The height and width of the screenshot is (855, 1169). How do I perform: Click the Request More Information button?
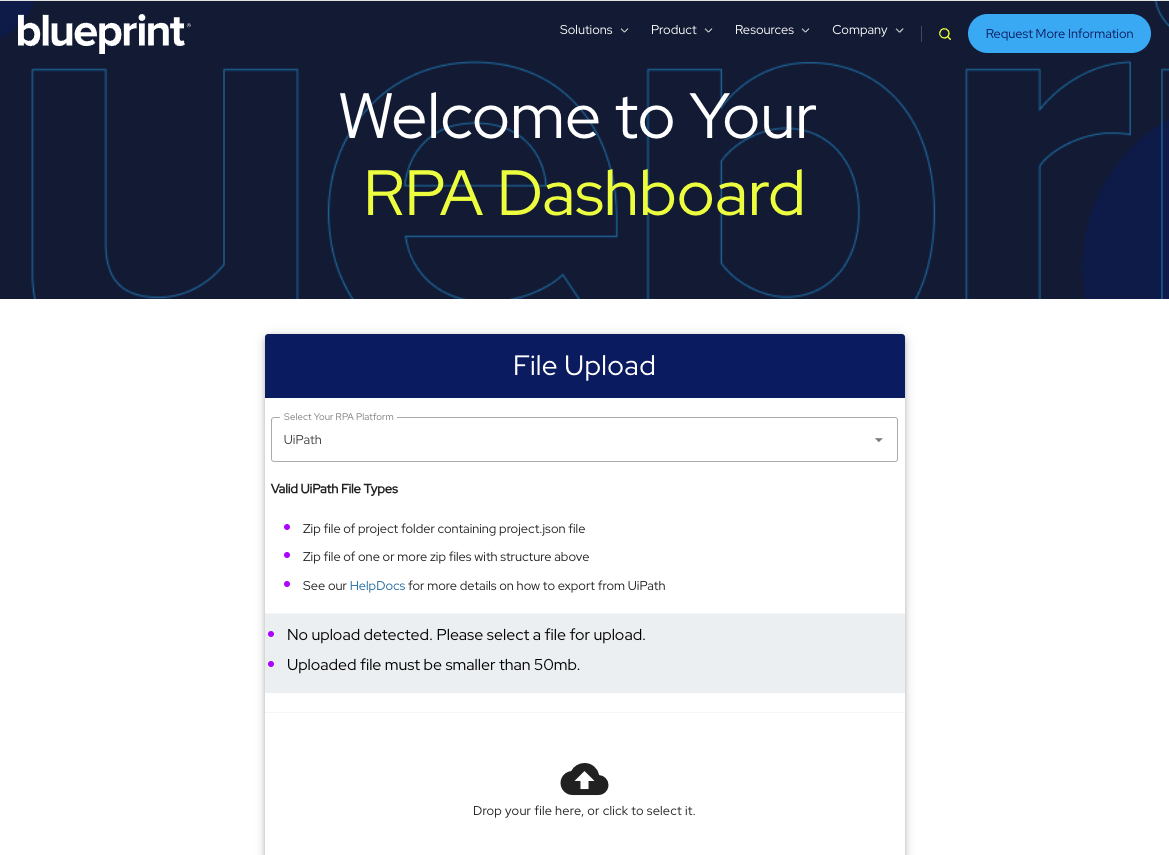pyautogui.click(x=1058, y=33)
